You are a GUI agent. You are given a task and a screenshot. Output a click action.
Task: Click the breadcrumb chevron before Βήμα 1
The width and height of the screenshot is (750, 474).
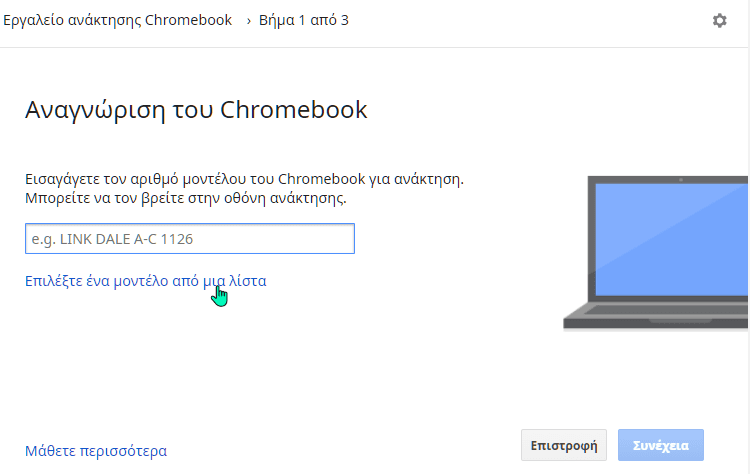pyautogui.click(x=248, y=21)
